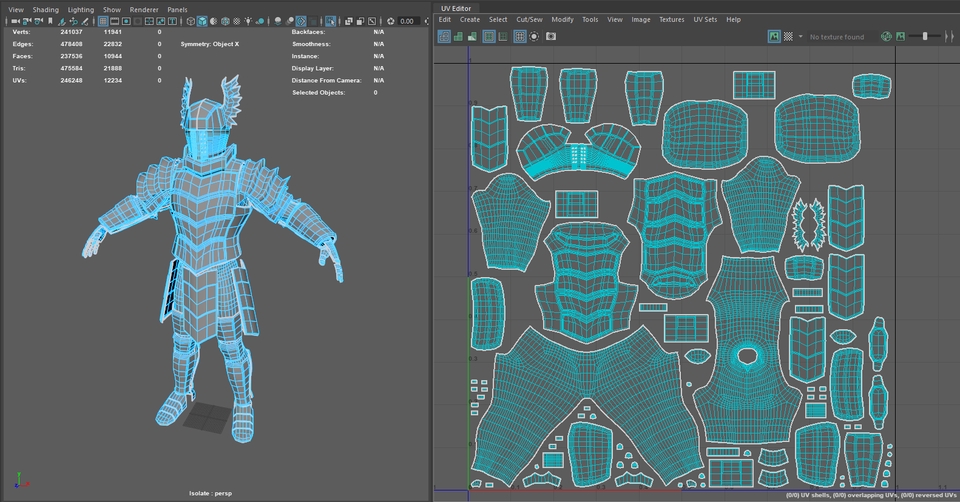960x502 pixels.
Task: Open the UV Editor View menu
Action: click(x=615, y=20)
